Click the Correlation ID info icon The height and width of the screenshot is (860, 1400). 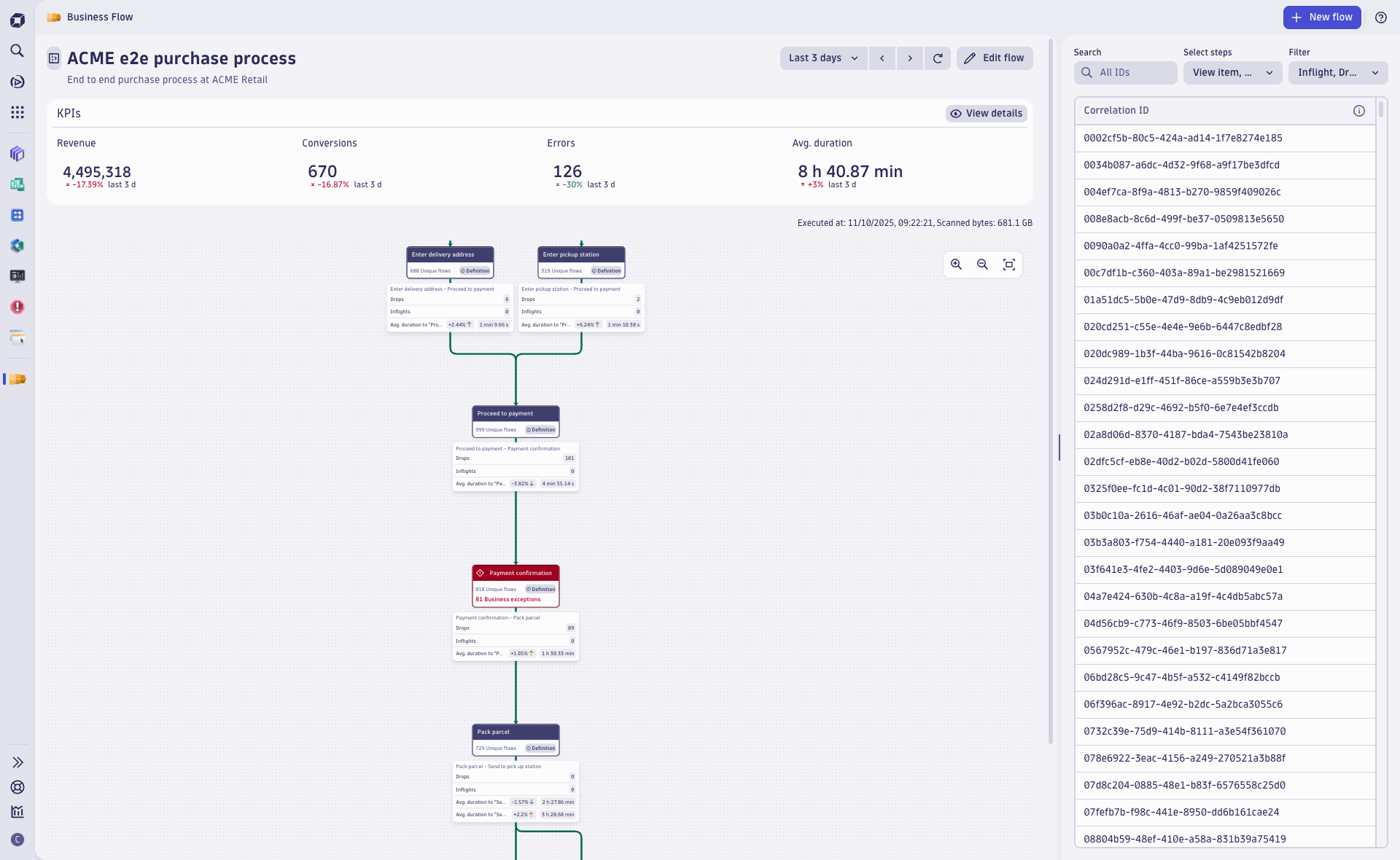pyautogui.click(x=1358, y=111)
